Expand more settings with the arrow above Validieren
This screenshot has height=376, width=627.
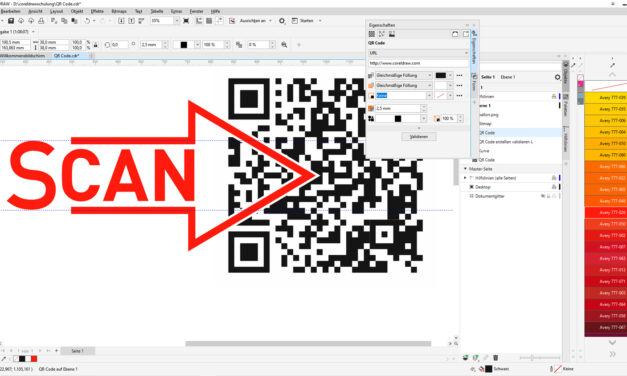419,128
